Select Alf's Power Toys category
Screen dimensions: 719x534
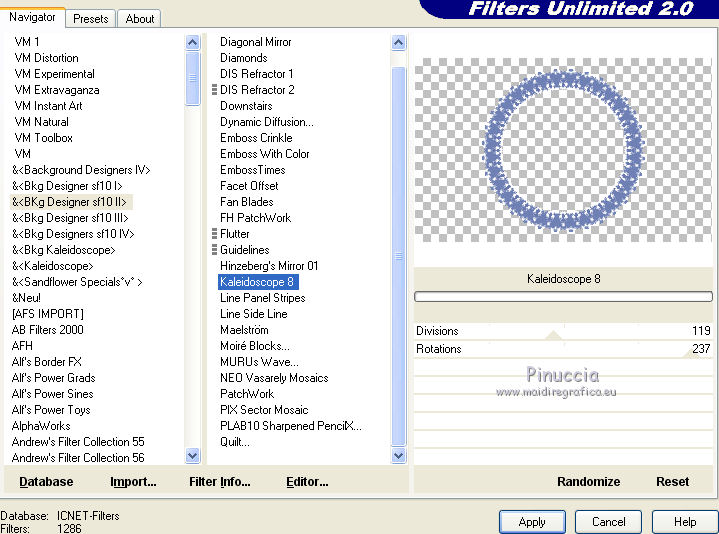(51, 410)
